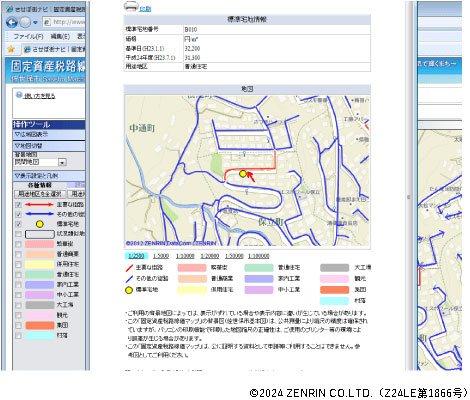Select the 1/10000 map scale link
470x400 pixels.
pyautogui.click(x=185, y=256)
